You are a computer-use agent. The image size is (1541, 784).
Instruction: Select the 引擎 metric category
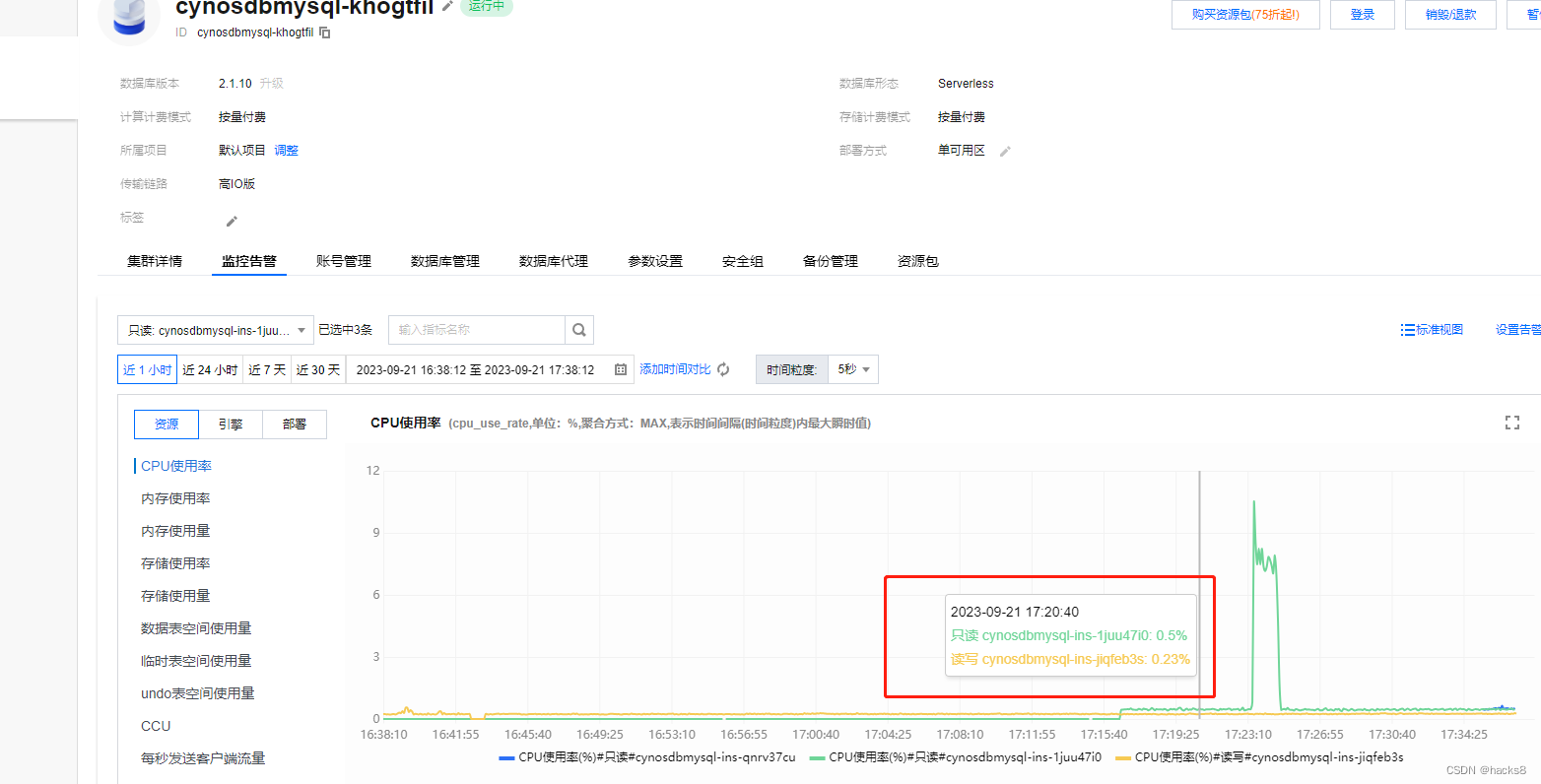pyautogui.click(x=231, y=425)
